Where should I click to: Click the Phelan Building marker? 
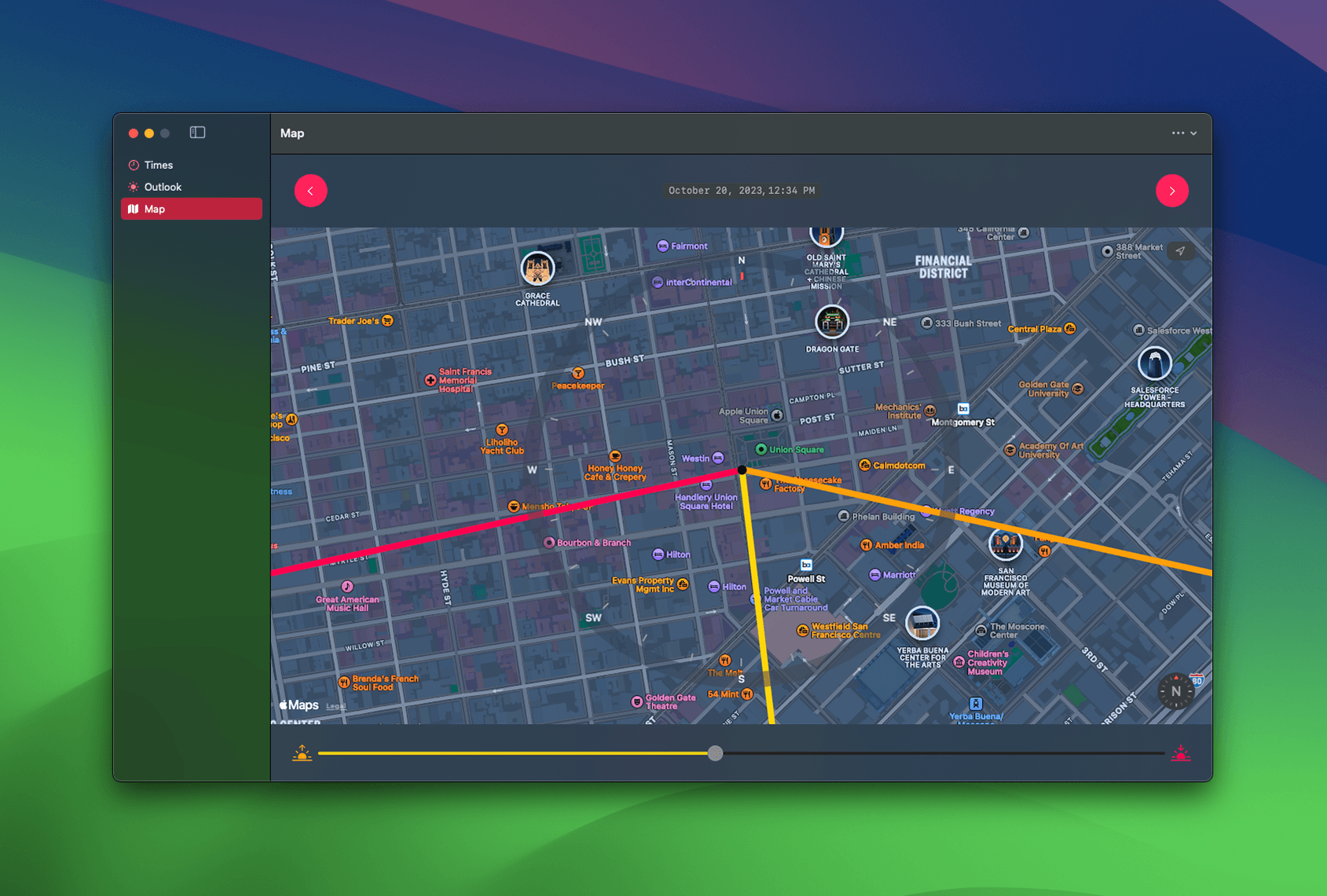click(843, 516)
